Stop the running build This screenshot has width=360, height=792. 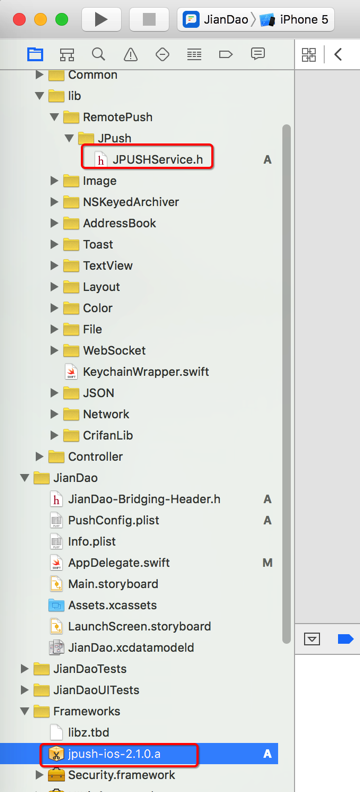pyautogui.click(x=149, y=20)
